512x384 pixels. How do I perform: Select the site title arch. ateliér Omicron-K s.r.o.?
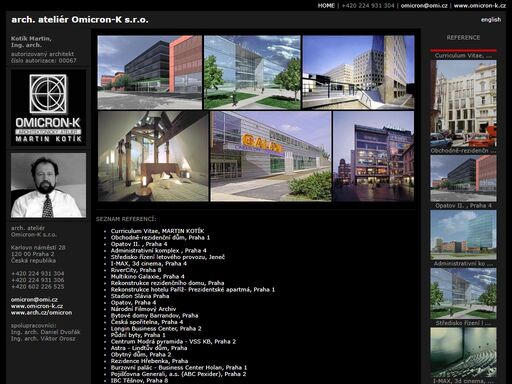pos(80,20)
